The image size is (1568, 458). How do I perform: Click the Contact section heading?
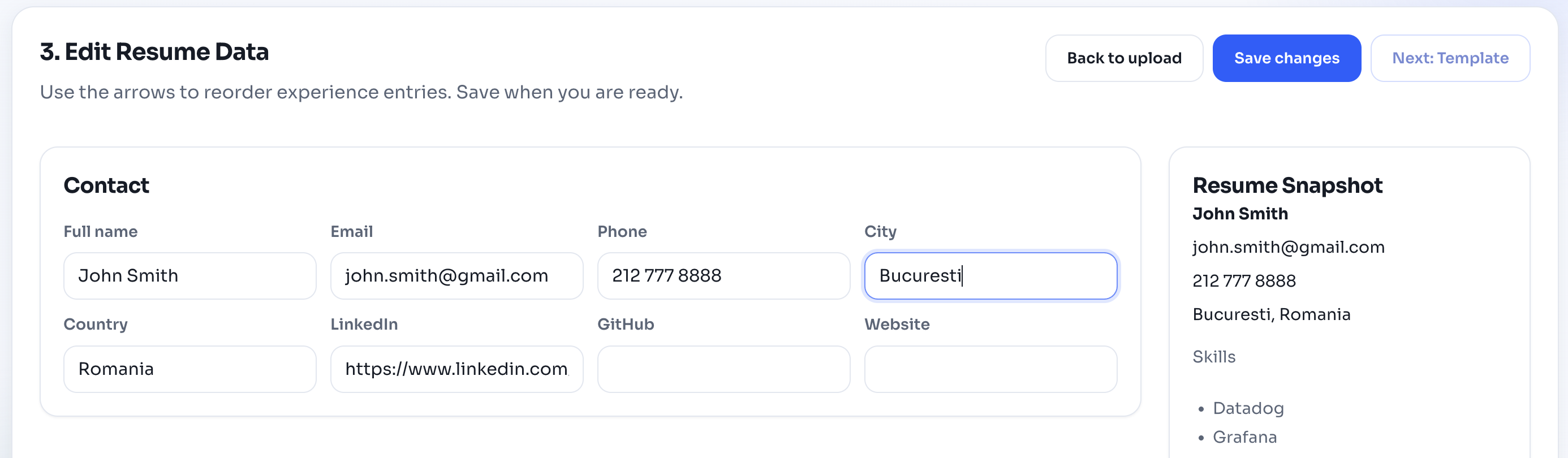(106, 185)
